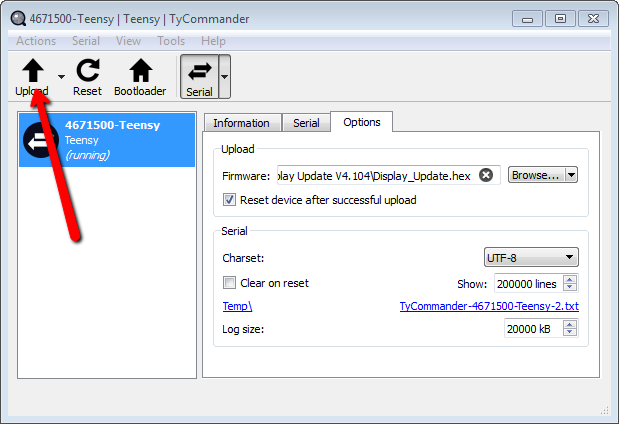This screenshot has width=619, height=424.
Task: Click the Show lines spin box field
Action: pyautogui.click(x=528, y=283)
